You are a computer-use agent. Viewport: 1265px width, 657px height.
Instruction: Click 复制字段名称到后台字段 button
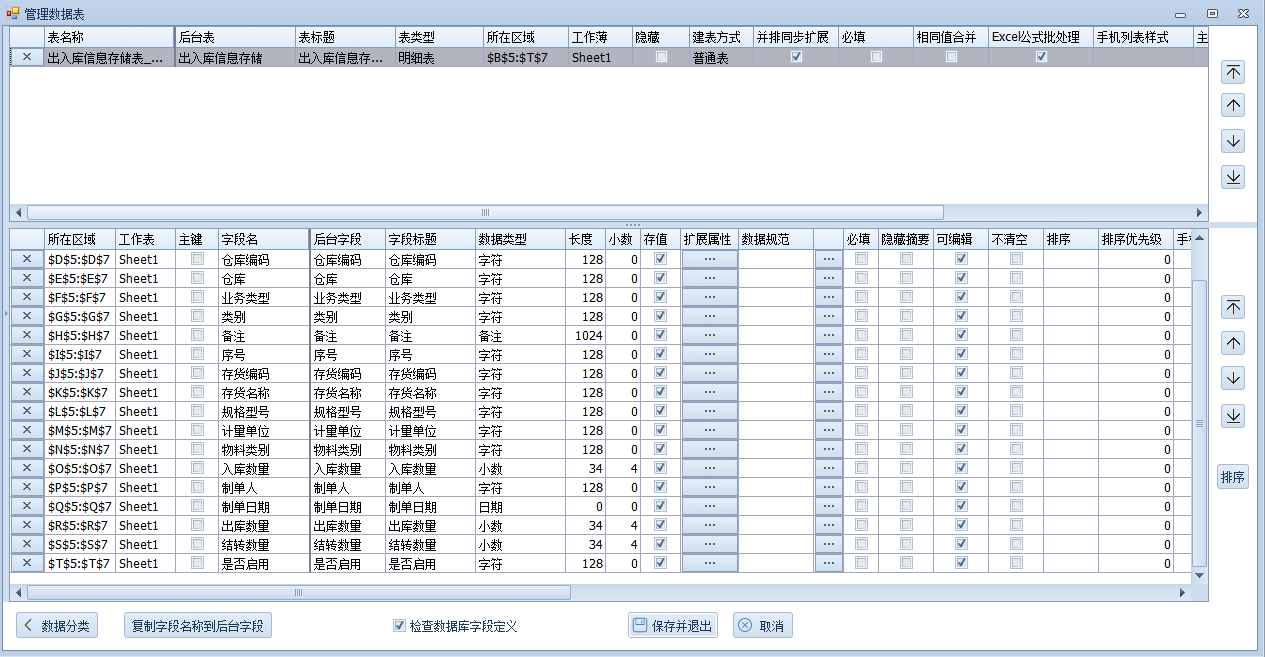tap(197, 626)
